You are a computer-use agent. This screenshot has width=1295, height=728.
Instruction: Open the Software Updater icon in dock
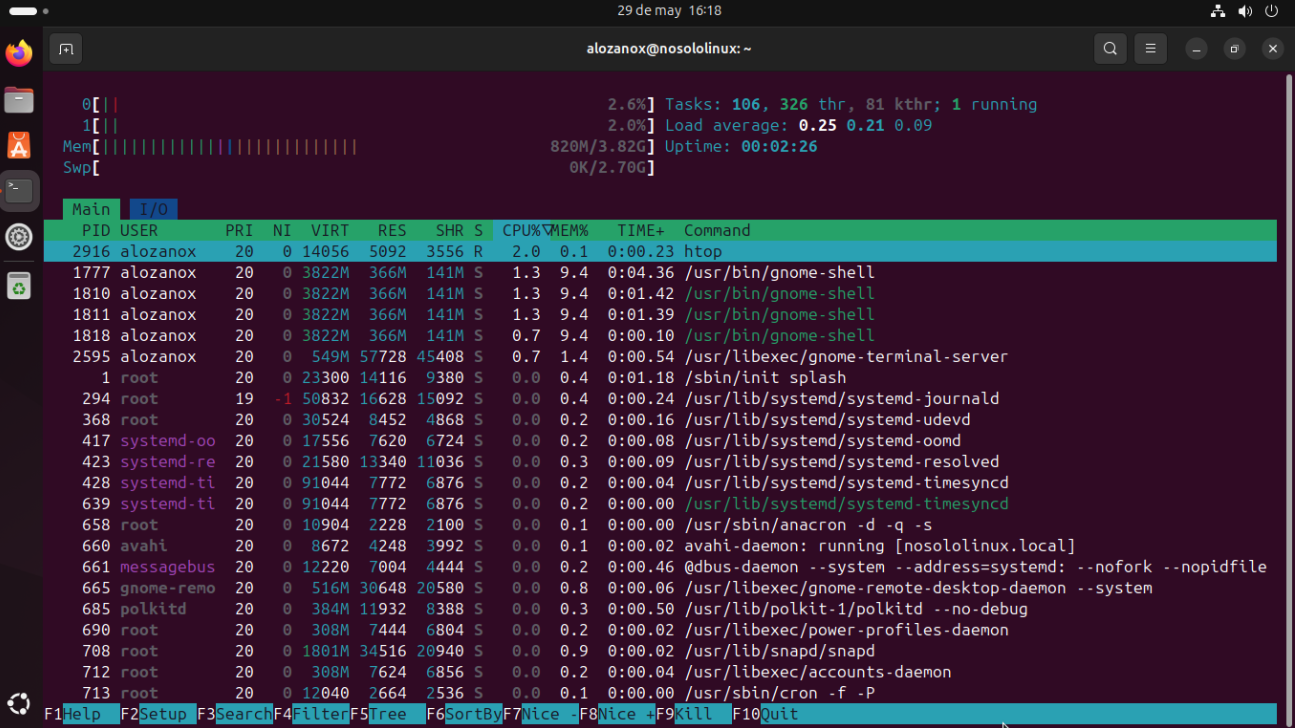[18, 286]
